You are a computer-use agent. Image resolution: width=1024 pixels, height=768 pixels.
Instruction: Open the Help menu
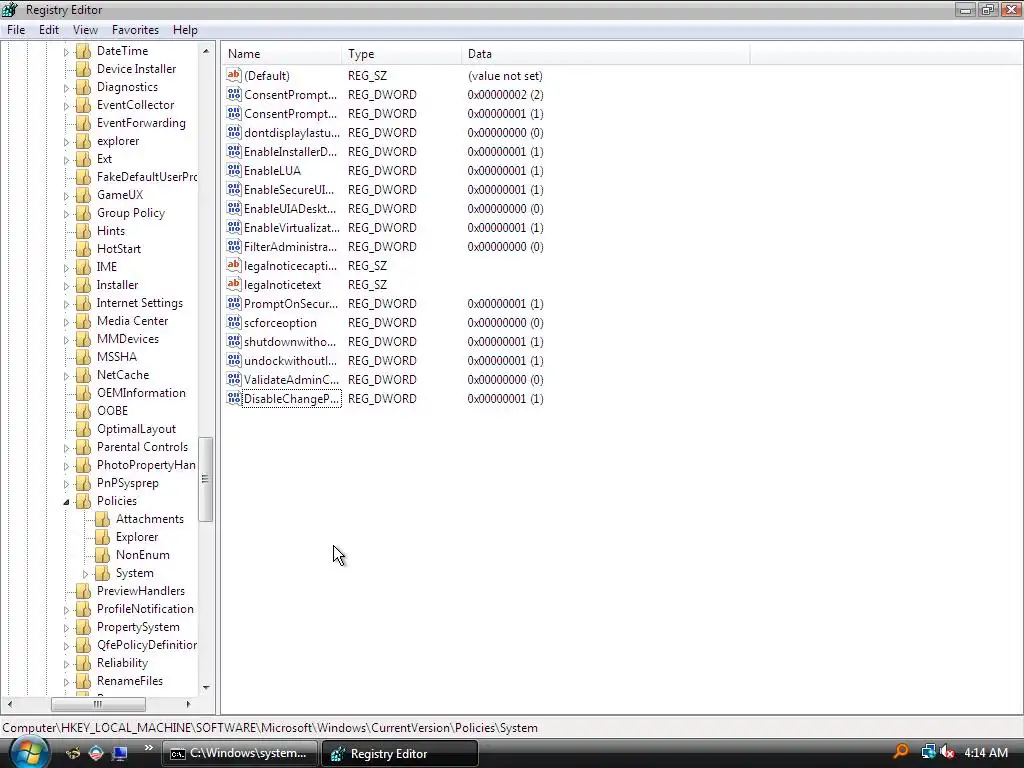coord(185,30)
